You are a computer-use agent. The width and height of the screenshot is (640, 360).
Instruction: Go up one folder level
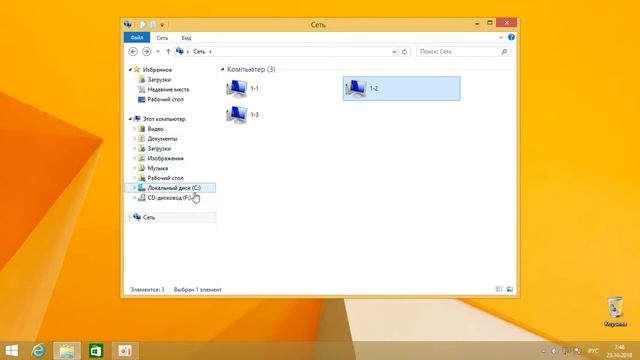[168, 52]
